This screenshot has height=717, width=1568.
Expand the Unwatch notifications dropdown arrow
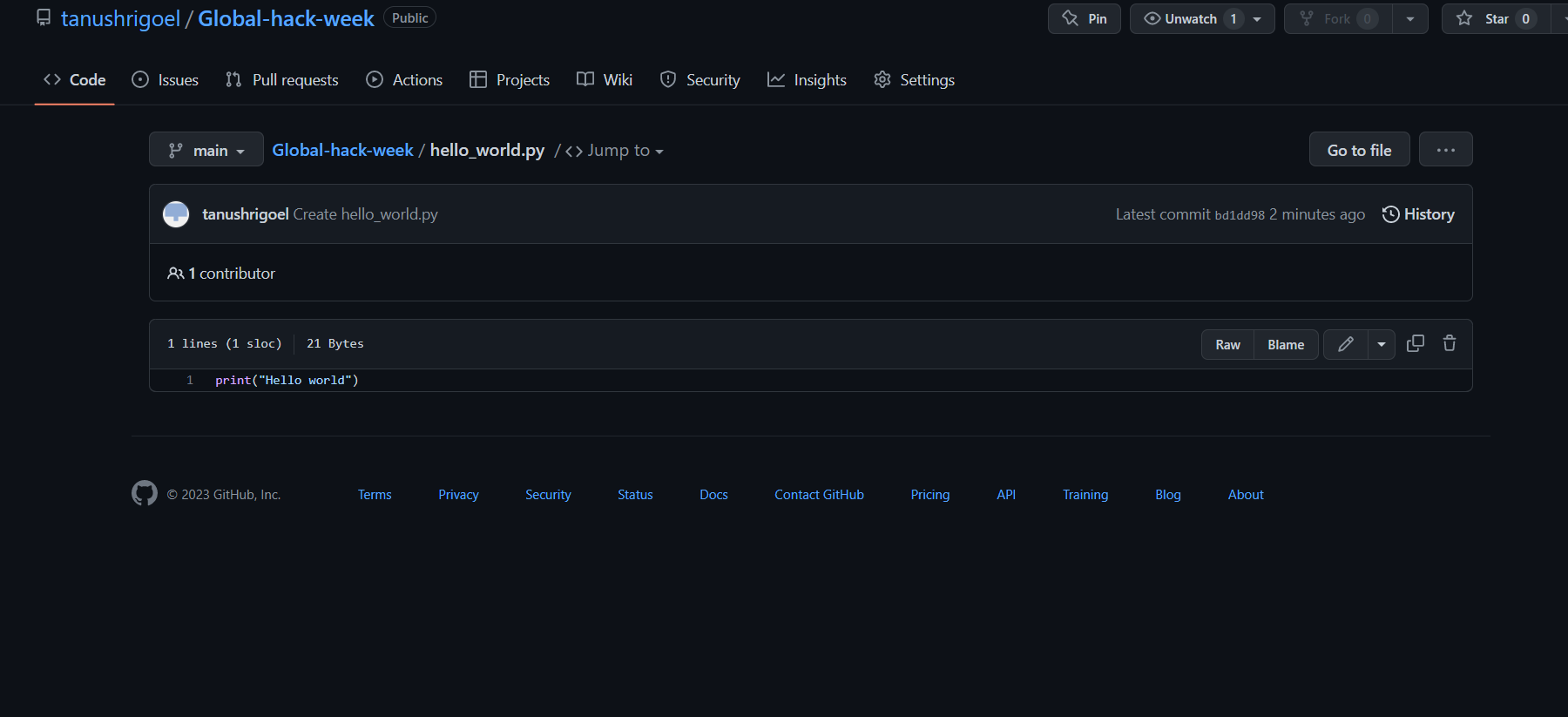click(x=1257, y=19)
